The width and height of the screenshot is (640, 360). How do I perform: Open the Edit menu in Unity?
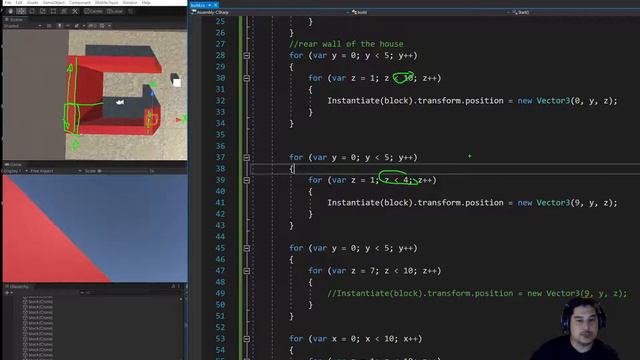click(19, 2)
